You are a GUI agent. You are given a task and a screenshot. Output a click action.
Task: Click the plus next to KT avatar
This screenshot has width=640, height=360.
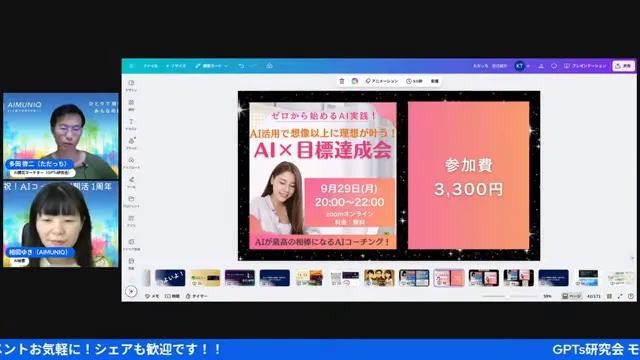tap(528, 66)
